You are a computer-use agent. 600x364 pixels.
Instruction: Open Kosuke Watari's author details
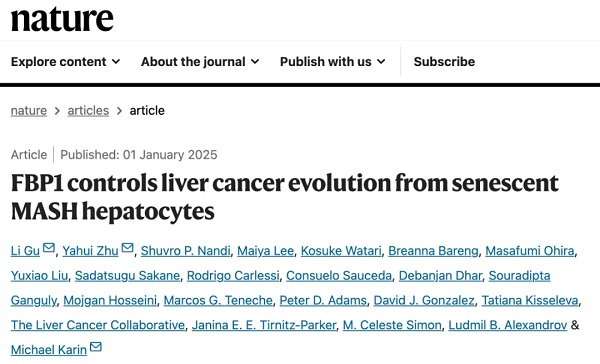(x=341, y=251)
